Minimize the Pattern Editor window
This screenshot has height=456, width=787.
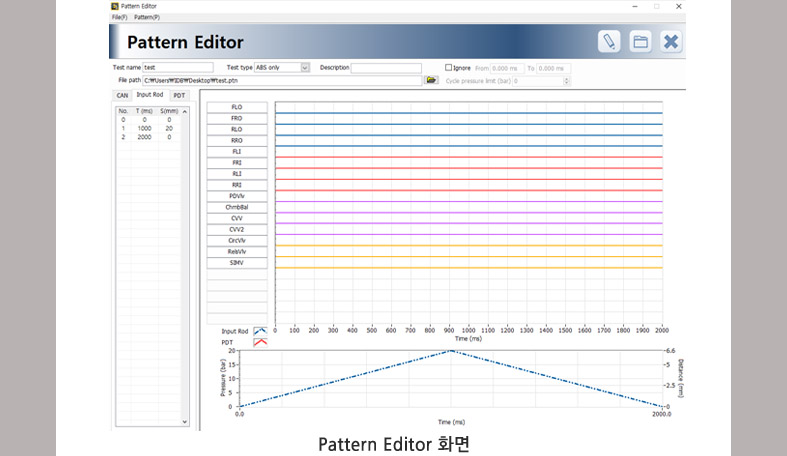click(635, 7)
